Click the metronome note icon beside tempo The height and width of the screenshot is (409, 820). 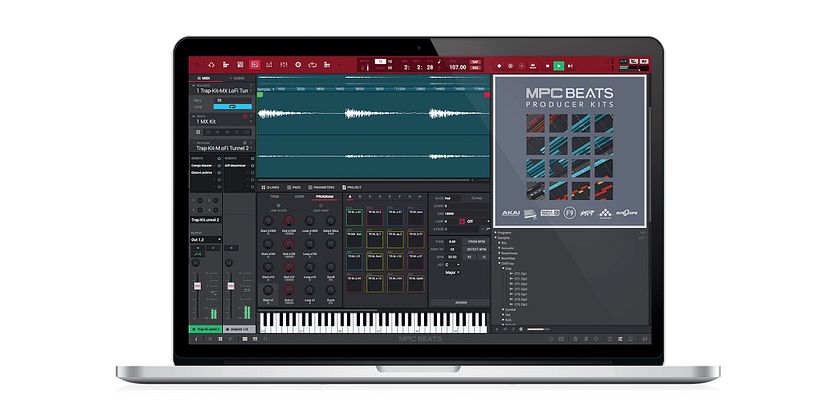[x=439, y=64]
